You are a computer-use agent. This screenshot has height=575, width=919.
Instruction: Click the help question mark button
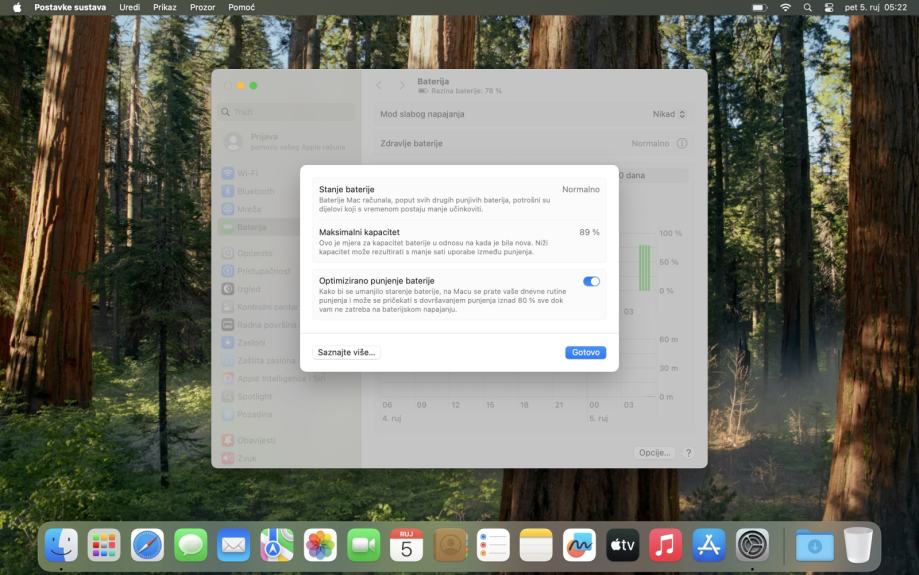689,452
